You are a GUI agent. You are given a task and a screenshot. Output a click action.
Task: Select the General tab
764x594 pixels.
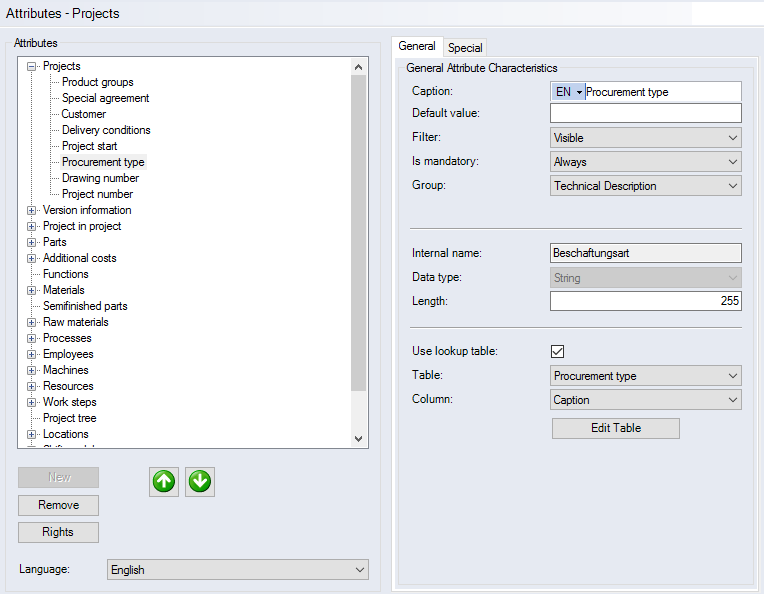coord(417,46)
